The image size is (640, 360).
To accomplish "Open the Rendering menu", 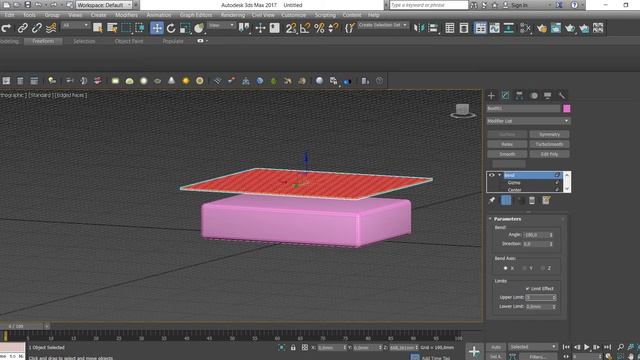I will tap(233, 15).
